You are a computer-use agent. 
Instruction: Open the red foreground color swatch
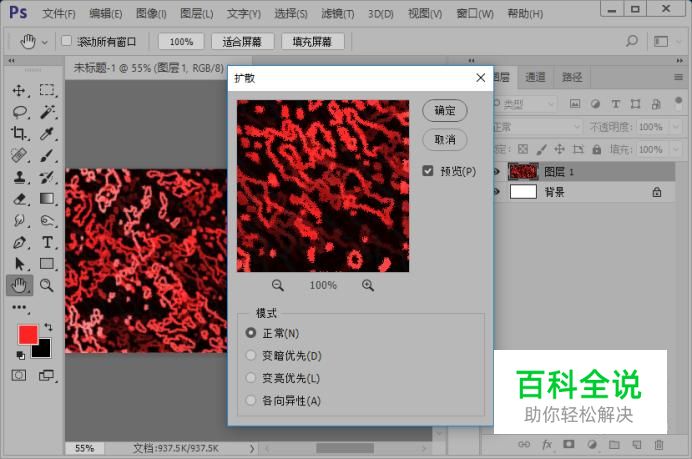tap(27, 334)
